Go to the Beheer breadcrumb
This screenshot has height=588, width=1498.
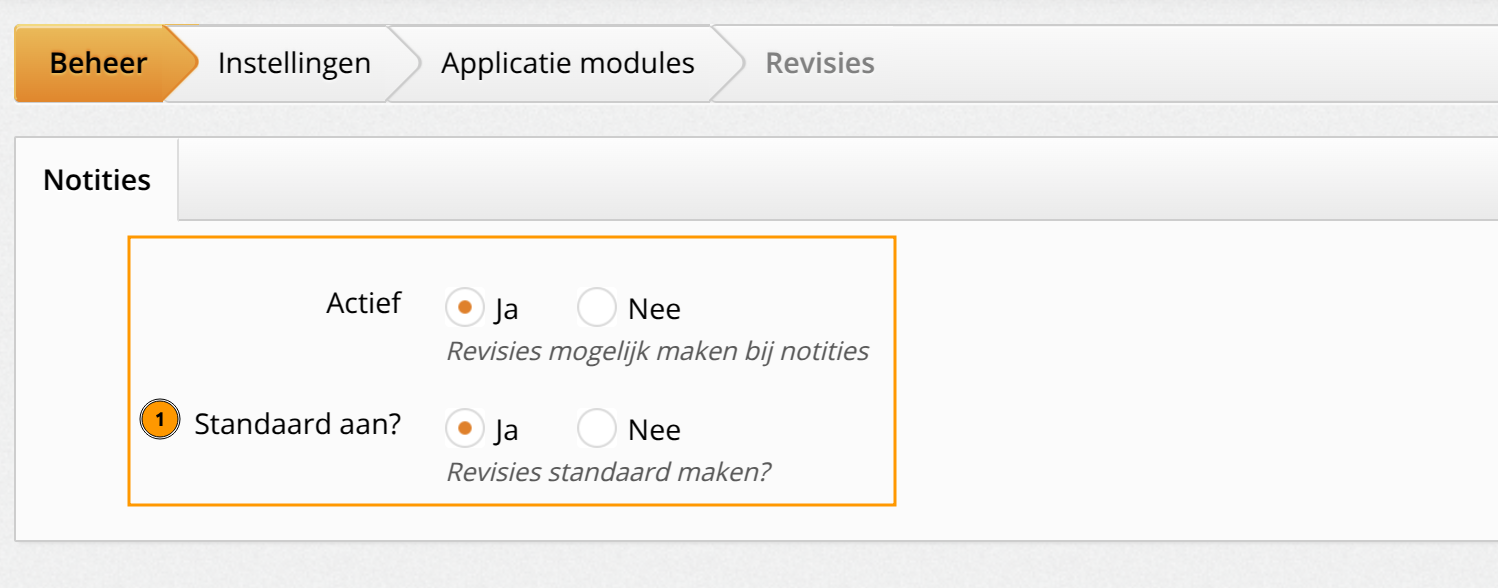(x=98, y=63)
